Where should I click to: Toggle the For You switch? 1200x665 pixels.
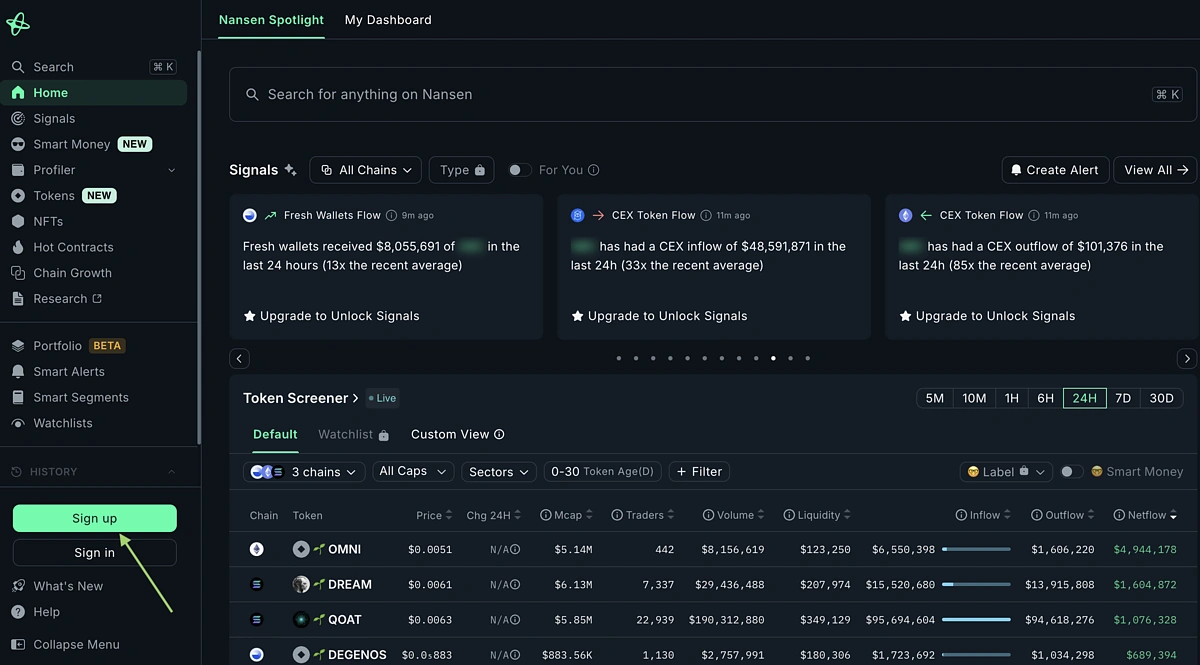coord(519,170)
